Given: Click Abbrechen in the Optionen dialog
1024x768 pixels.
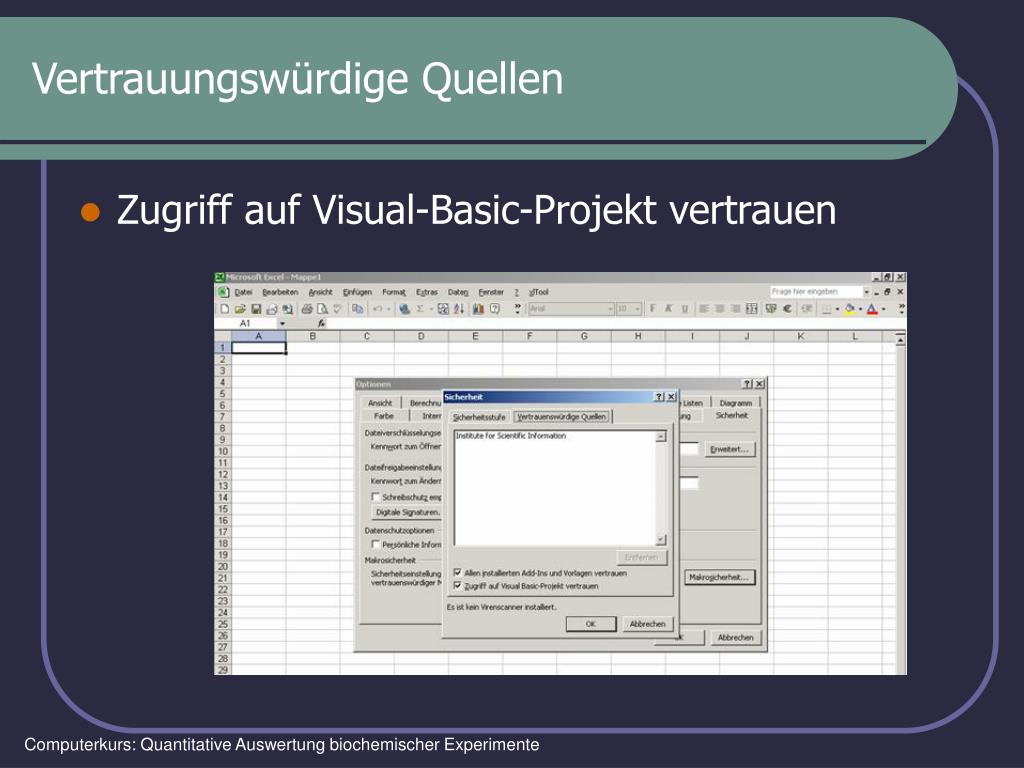Looking at the screenshot, I should click(736, 637).
